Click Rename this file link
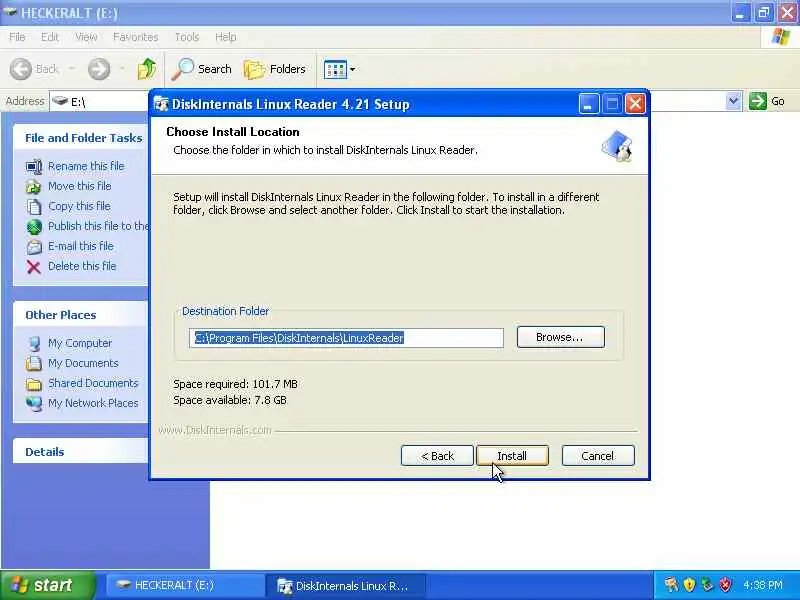Viewport: 800px width, 600px height. 86,166
